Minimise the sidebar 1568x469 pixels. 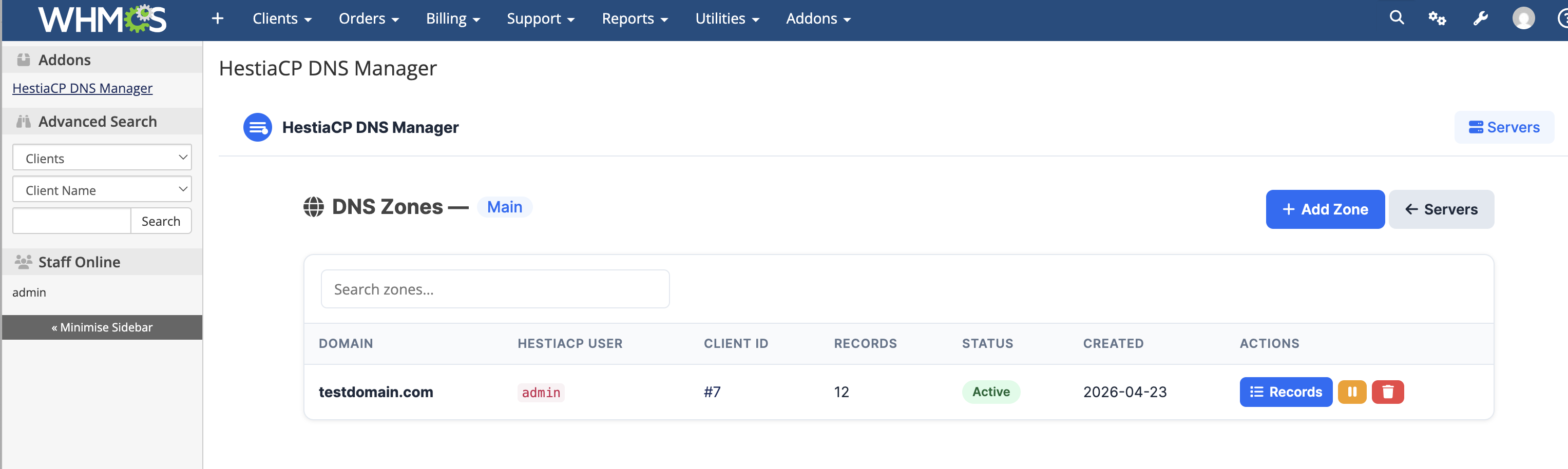pyautogui.click(x=102, y=327)
